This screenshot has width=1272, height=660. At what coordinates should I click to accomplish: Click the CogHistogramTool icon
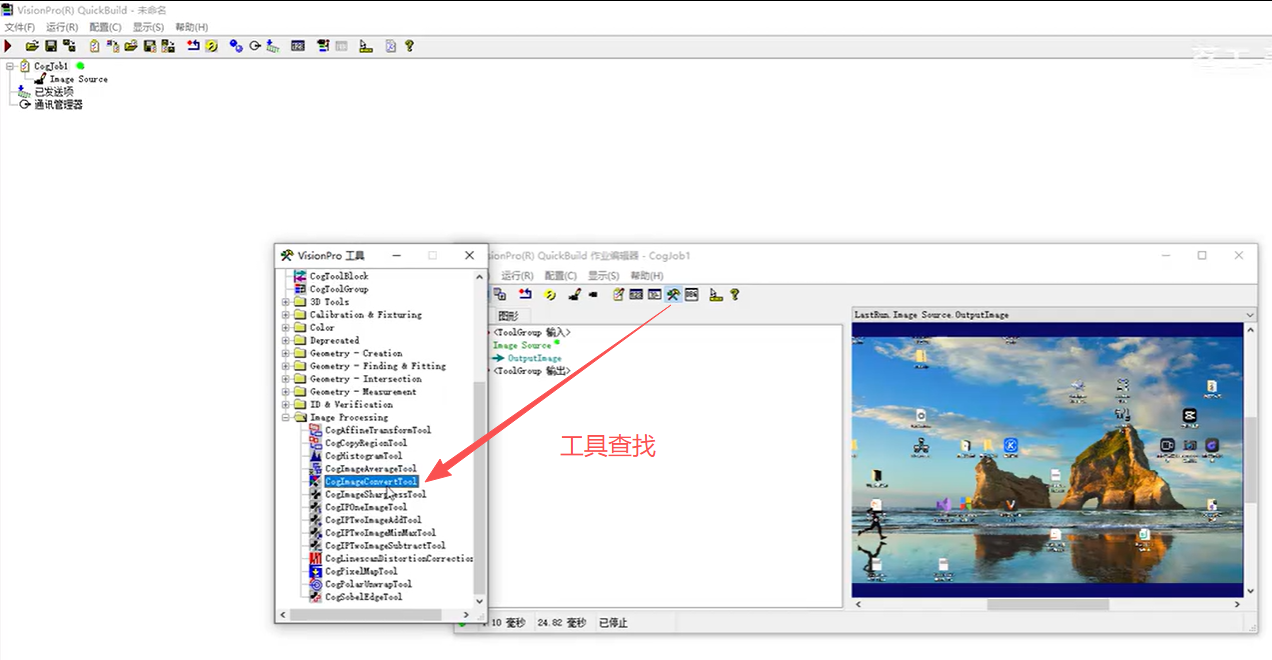tap(316, 456)
